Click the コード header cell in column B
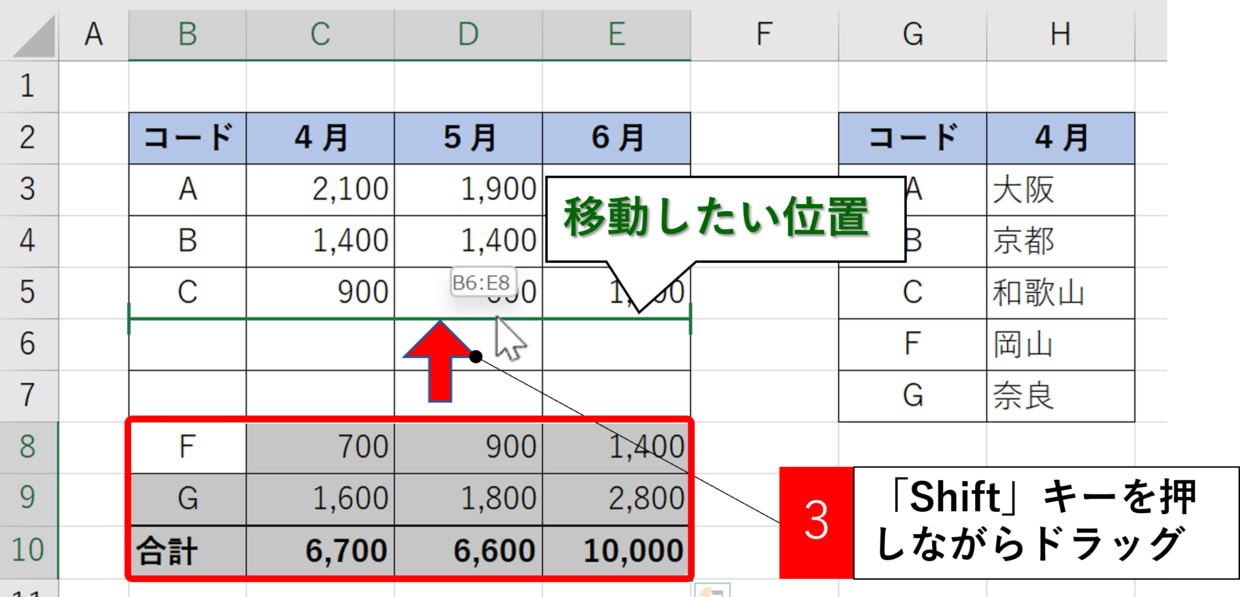The image size is (1240, 597). [188, 138]
